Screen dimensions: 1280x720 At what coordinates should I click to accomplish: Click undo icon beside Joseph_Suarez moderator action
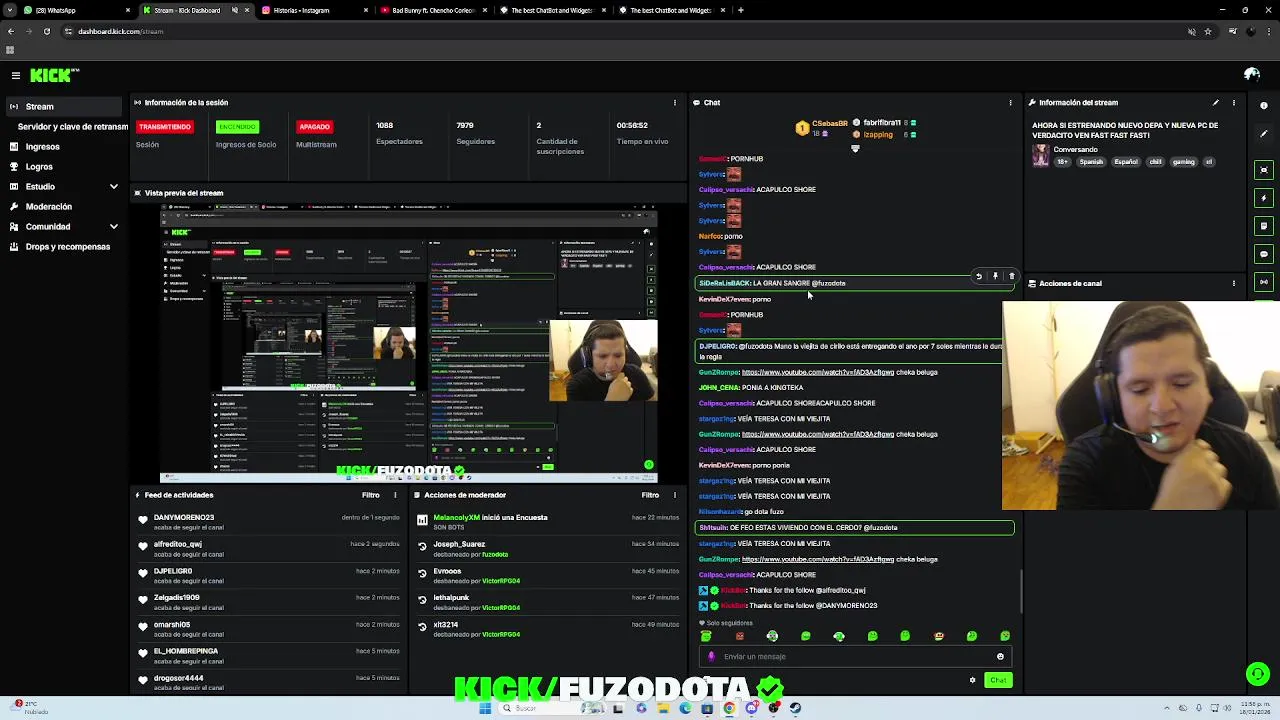[422, 548]
